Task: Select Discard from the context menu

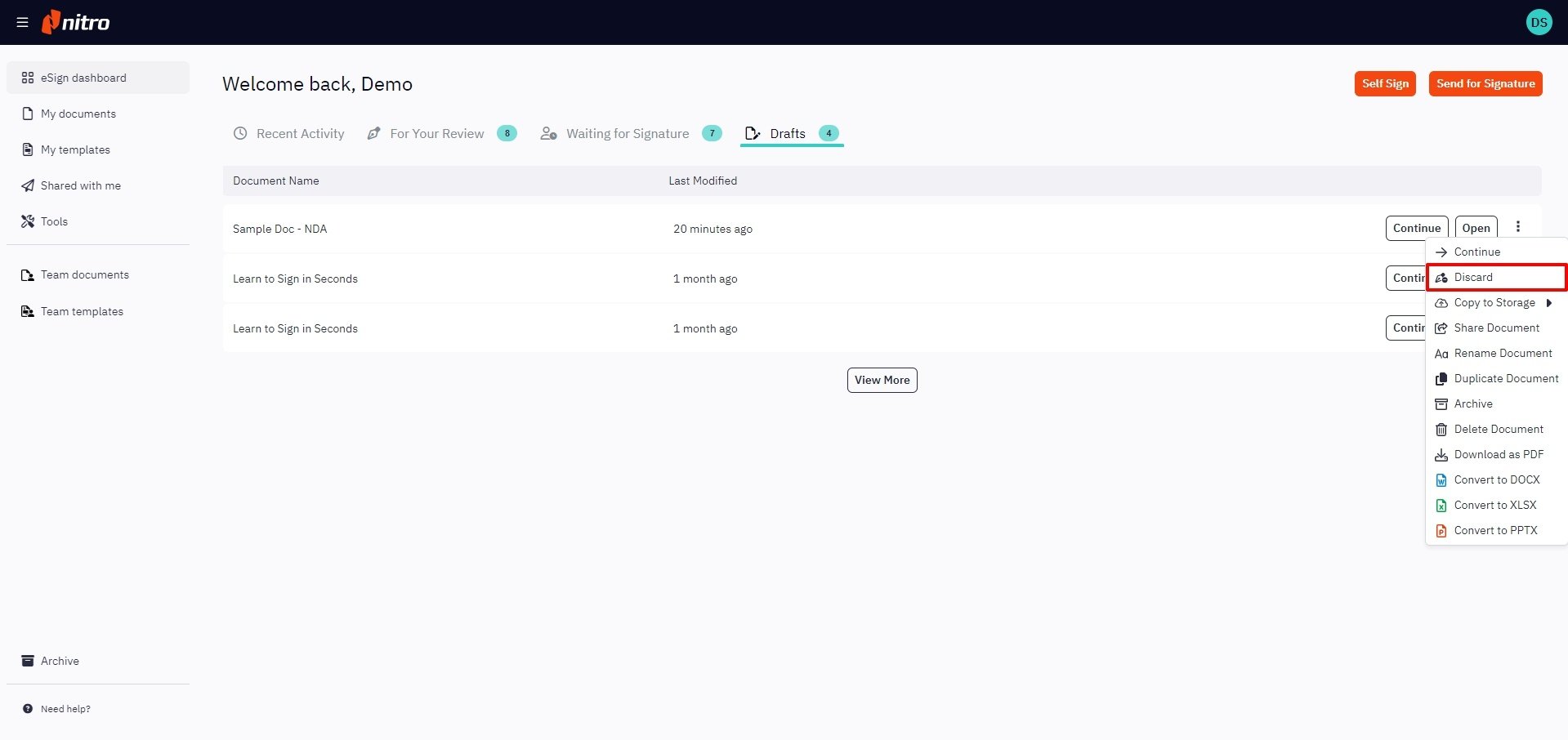Action: [1473, 278]
